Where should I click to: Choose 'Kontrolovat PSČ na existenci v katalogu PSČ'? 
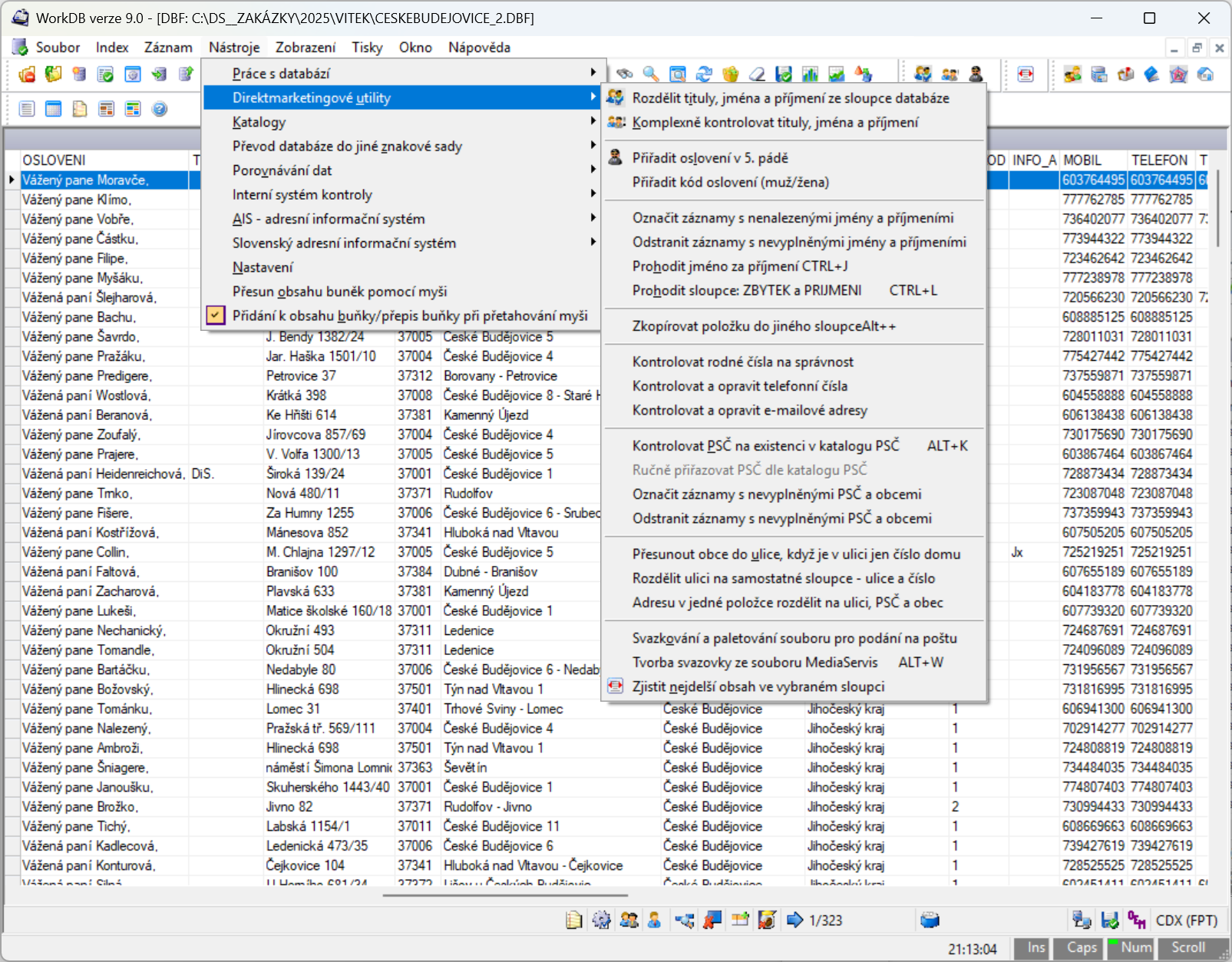pos(794,445)
